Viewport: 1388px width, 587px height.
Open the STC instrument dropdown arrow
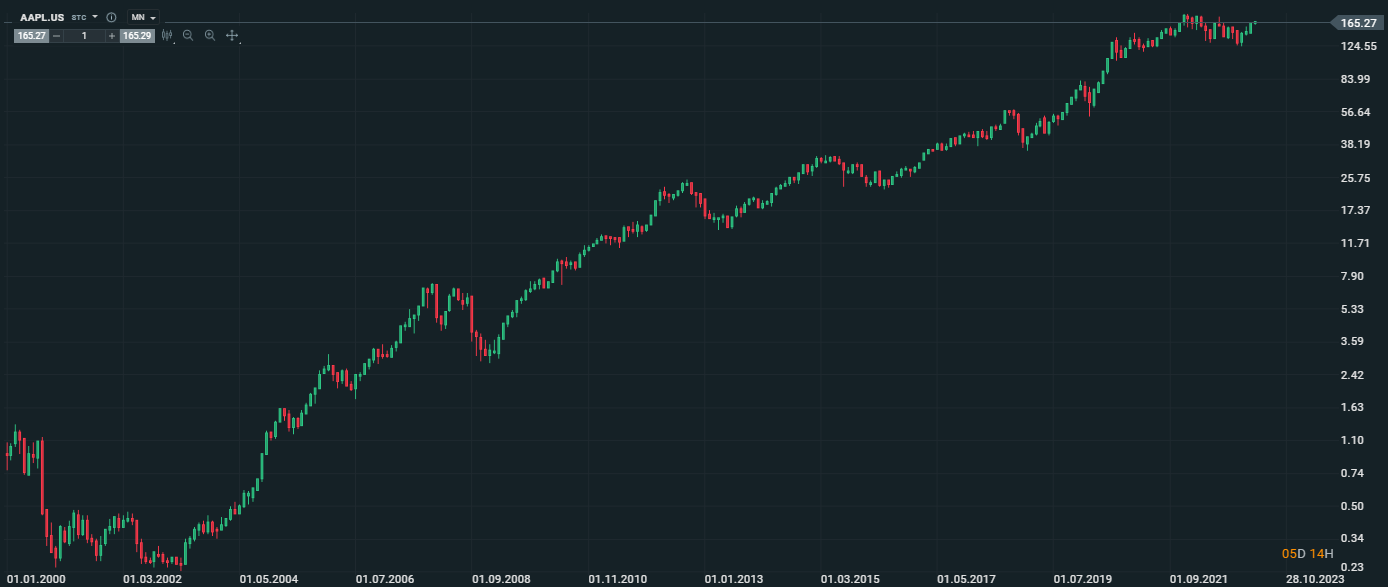click(95, 17)
